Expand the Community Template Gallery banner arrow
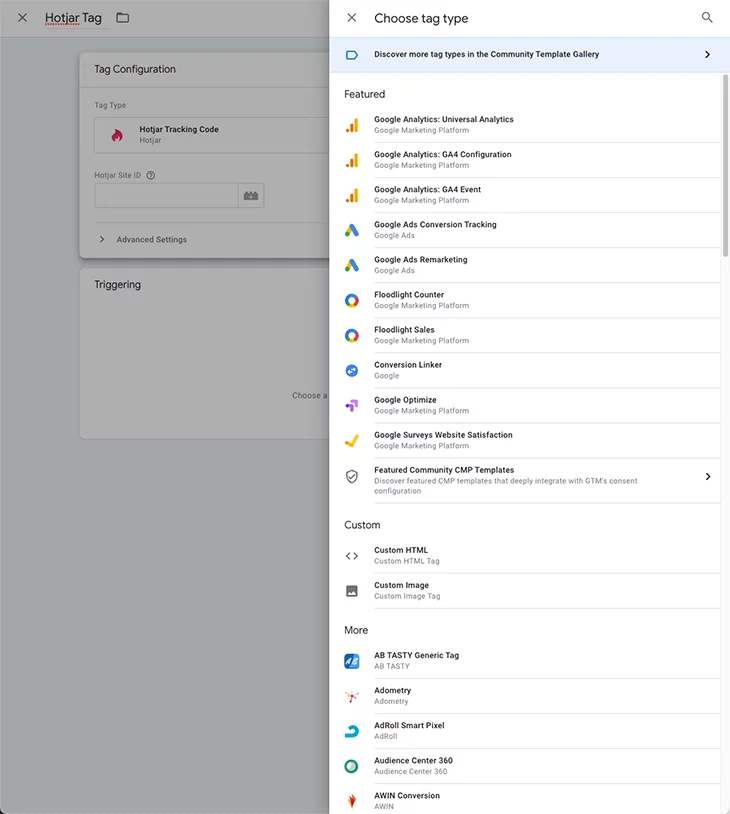 coord(707,55)
